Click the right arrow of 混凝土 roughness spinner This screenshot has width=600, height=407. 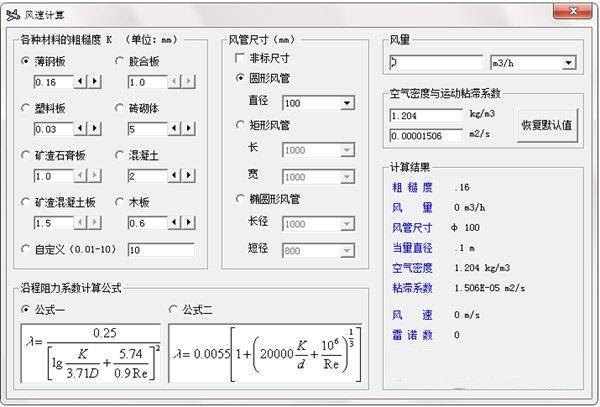coord(190,176)
